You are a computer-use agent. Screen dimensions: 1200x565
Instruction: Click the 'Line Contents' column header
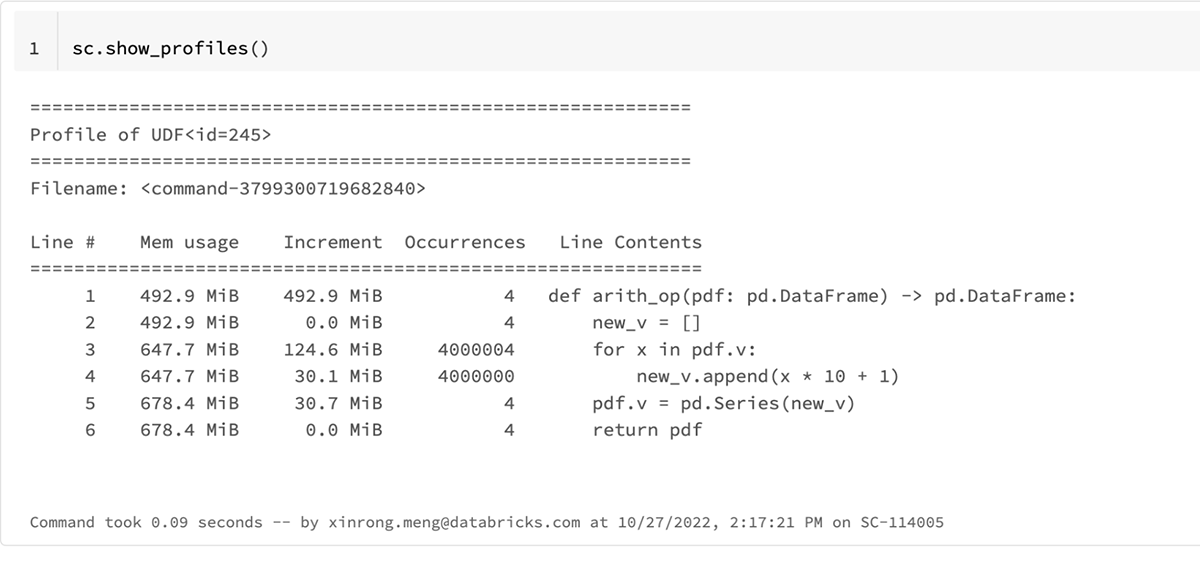(630, 242)
